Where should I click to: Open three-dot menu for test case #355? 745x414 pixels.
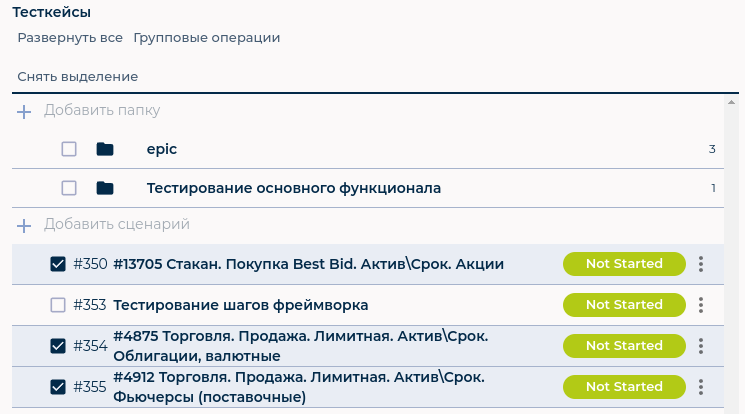[x=701, y=387]
